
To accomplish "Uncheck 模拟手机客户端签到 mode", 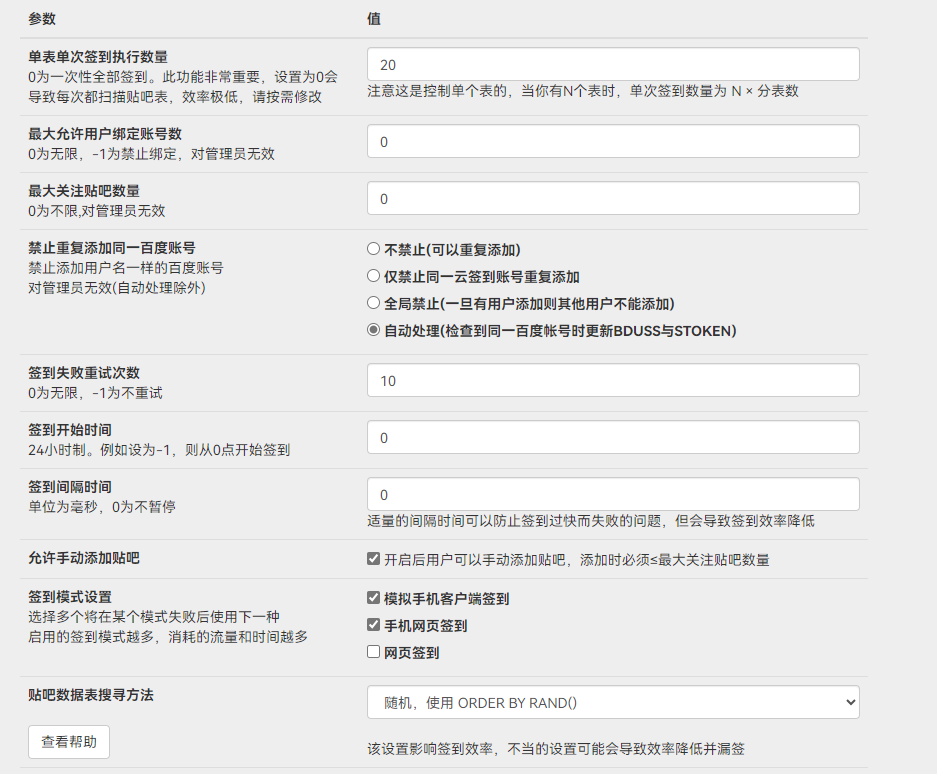I will click(x=374, y=599).
